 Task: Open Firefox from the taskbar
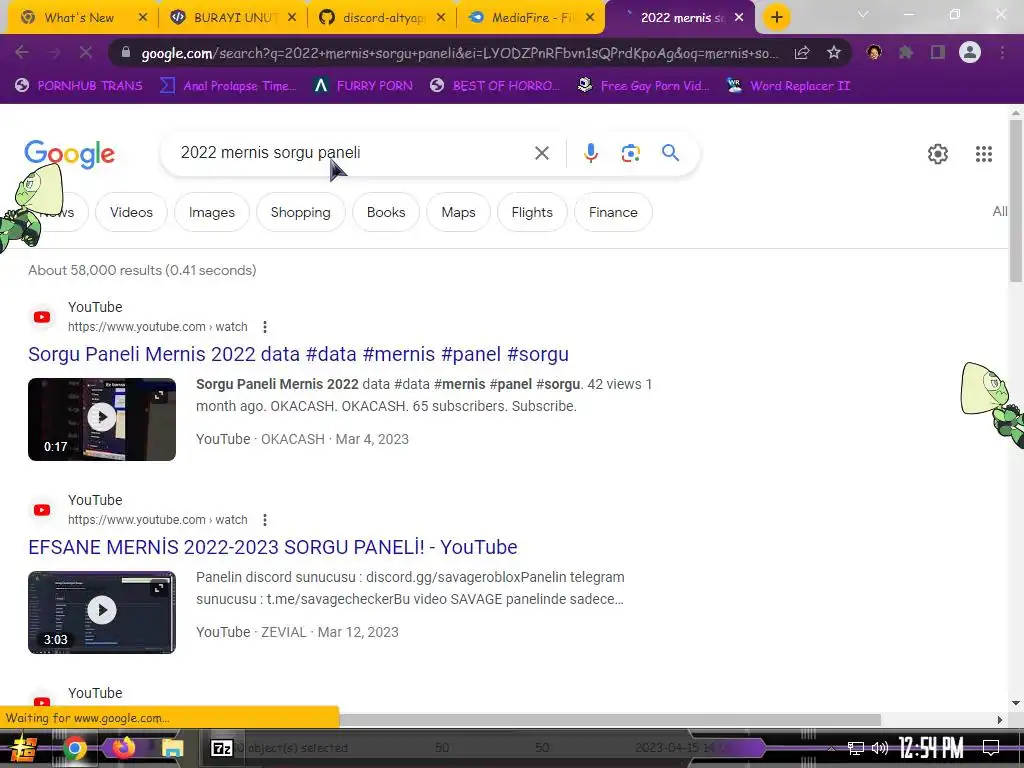[123, 748]
